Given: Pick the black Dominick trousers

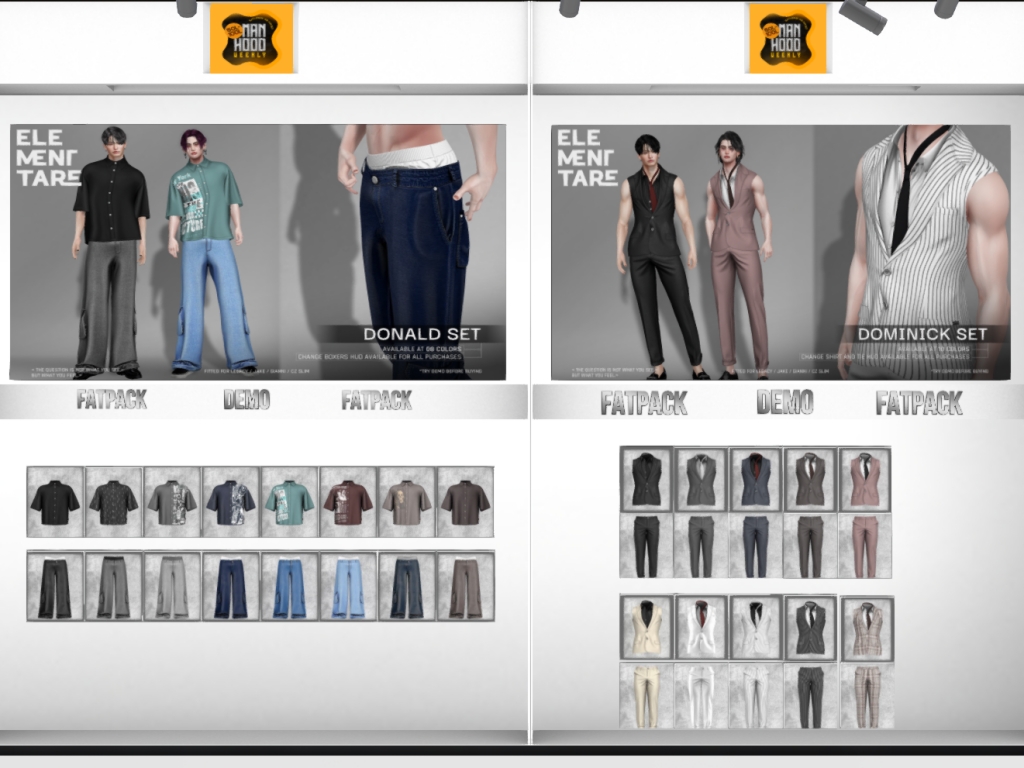Looking at the screenshot, I should 647,546.
